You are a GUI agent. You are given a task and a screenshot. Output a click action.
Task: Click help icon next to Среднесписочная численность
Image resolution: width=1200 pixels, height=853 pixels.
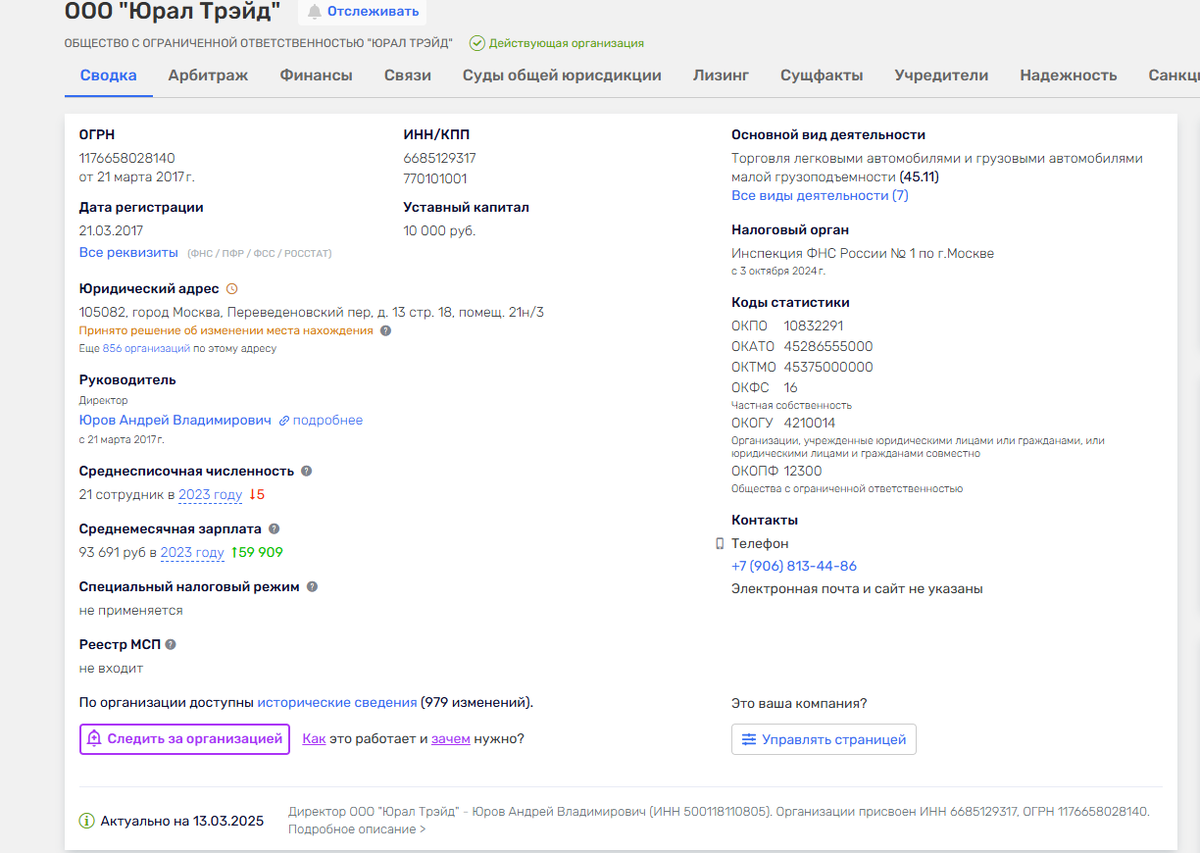pos(306,471)
